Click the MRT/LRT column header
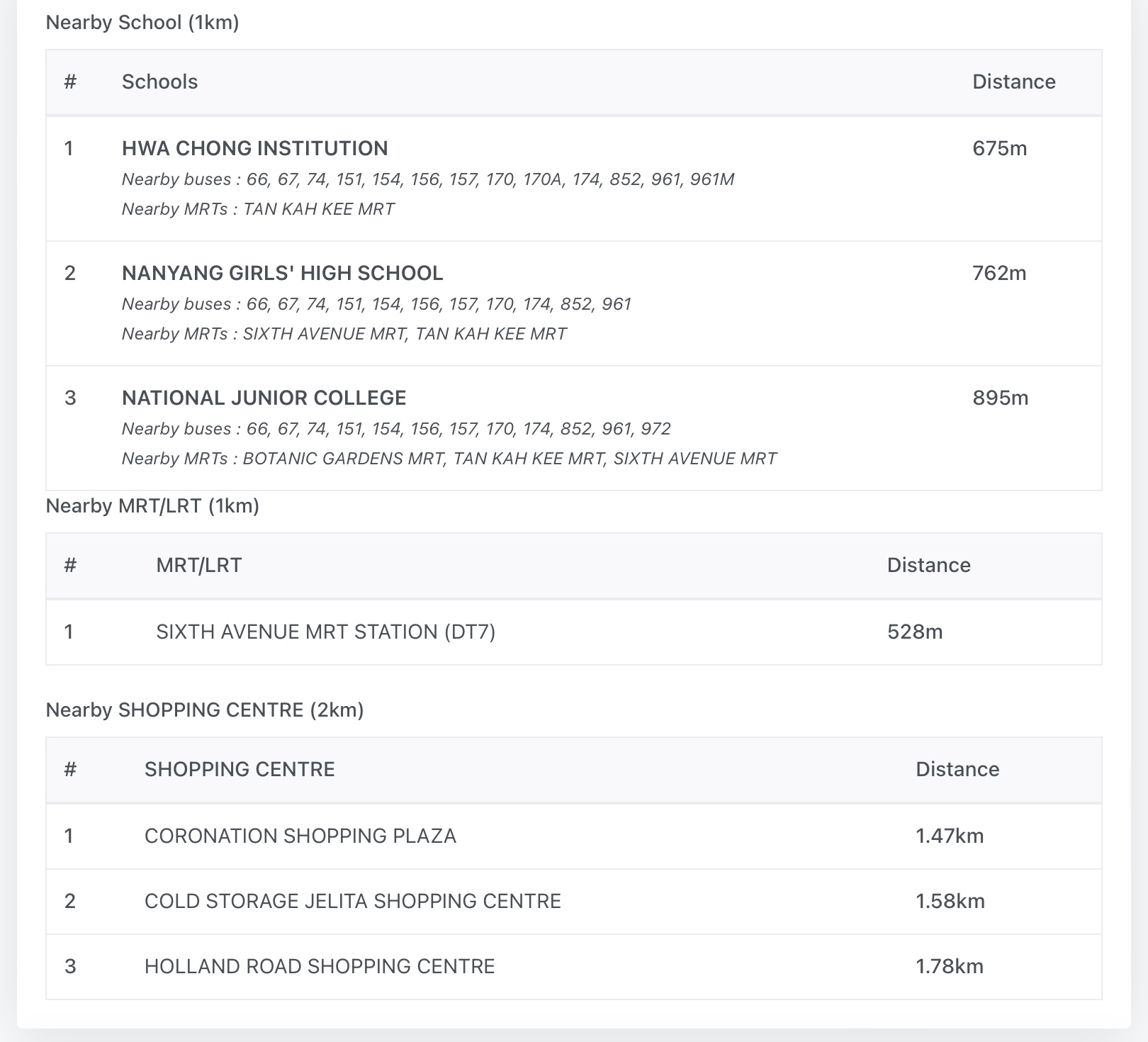The width and height of the screenshot is (1148, 1042). click(198, 565)
